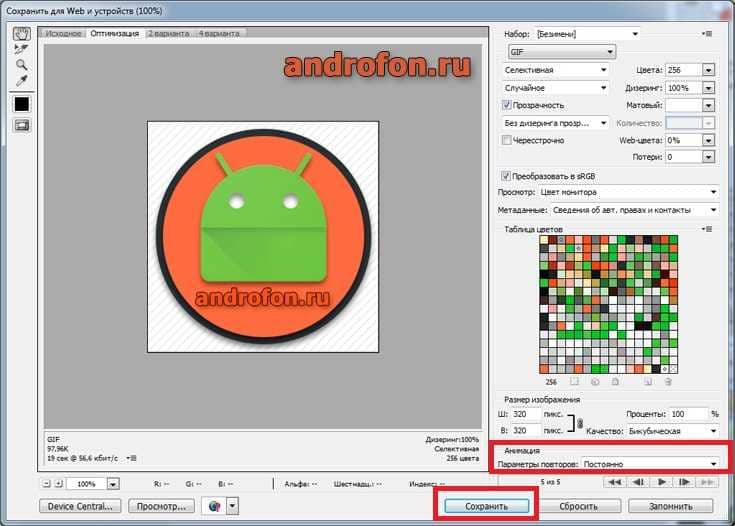Open optimize menu icon beside Набор
This screenshot has height=526, width=735.
(x=707, y=34)
